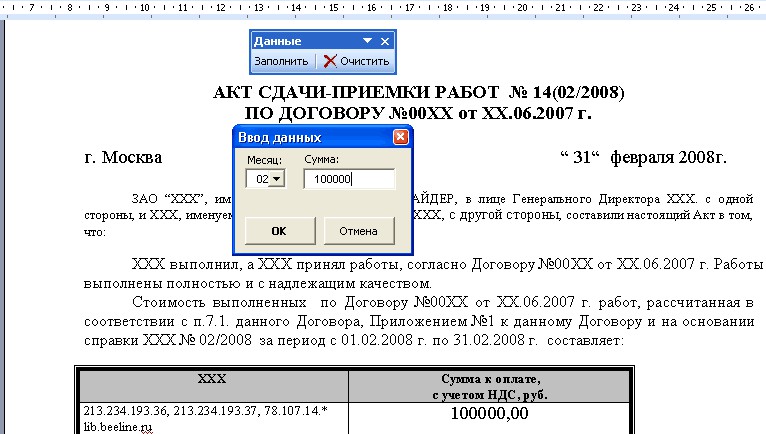766x434 pixels.
Task: Click the Ввод данных title bar
Action: pyautogui.click(x=314, y=137)
